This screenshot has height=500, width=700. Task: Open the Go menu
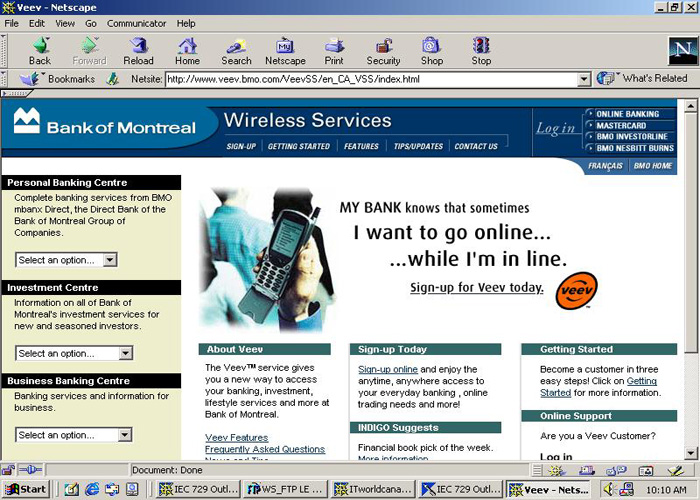click(91, 23)
